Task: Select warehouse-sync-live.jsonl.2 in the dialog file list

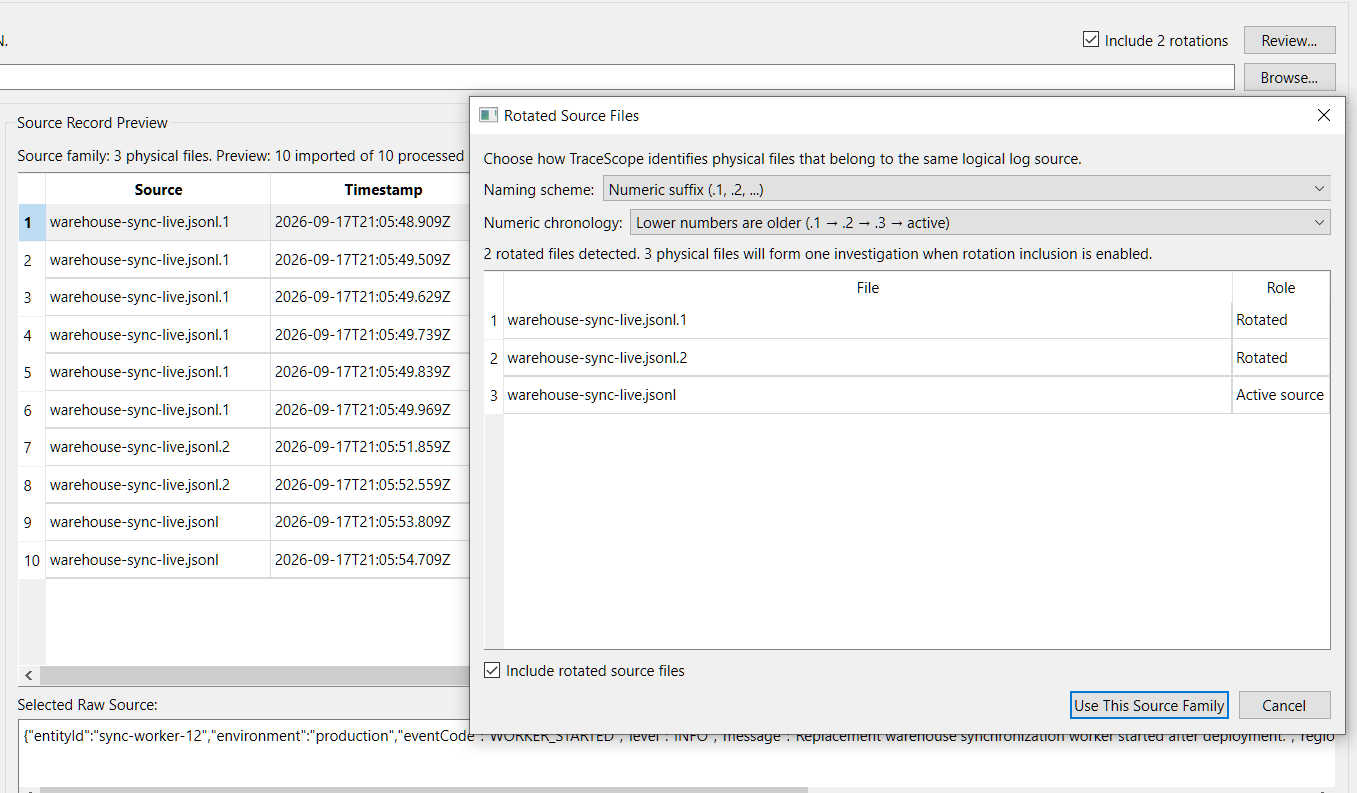Action: click(x=867, y=358)
